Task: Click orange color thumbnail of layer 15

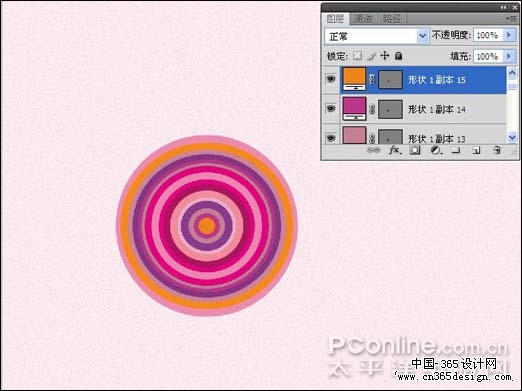Action: (354, 79)
